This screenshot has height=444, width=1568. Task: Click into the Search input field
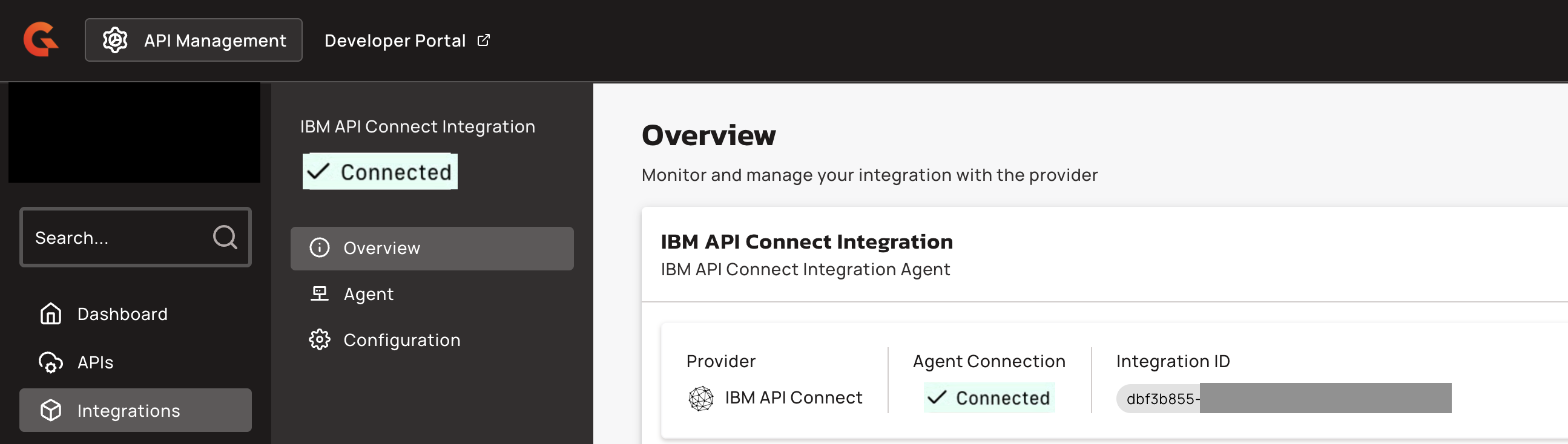116,237
